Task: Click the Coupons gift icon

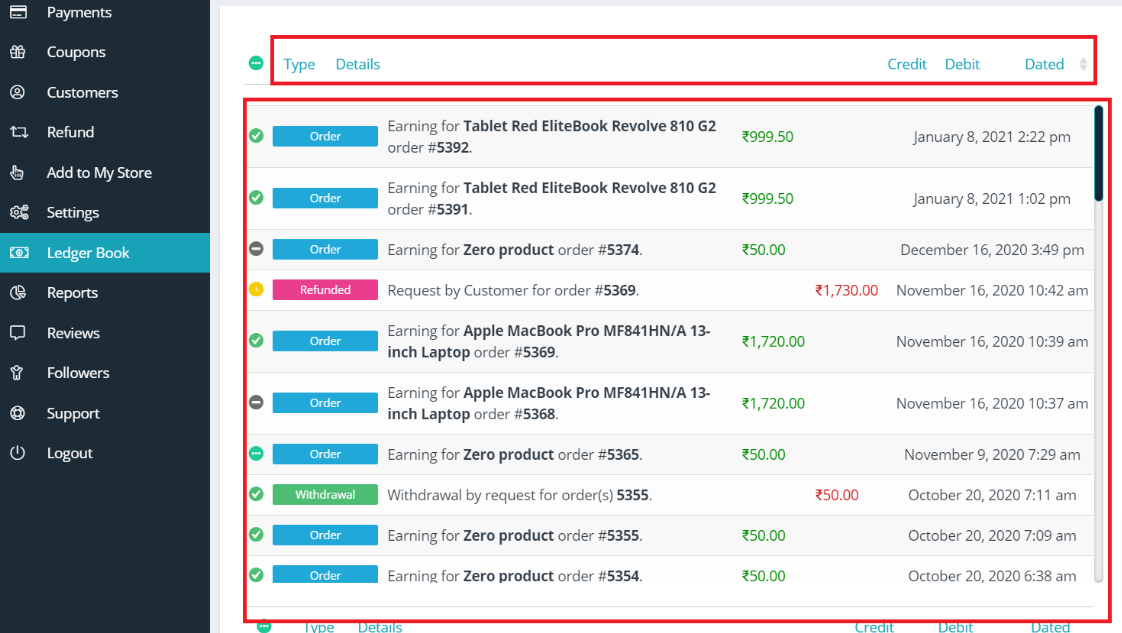Action: pyautogui.click(x=18, y=52)
